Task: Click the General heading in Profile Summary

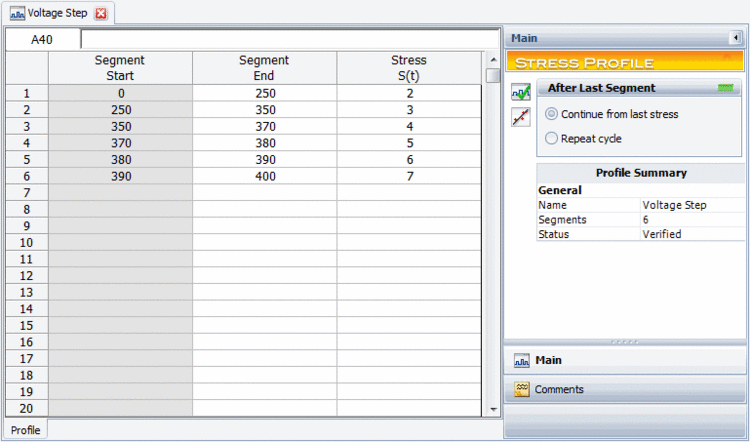Action: [x=560, y=190]
